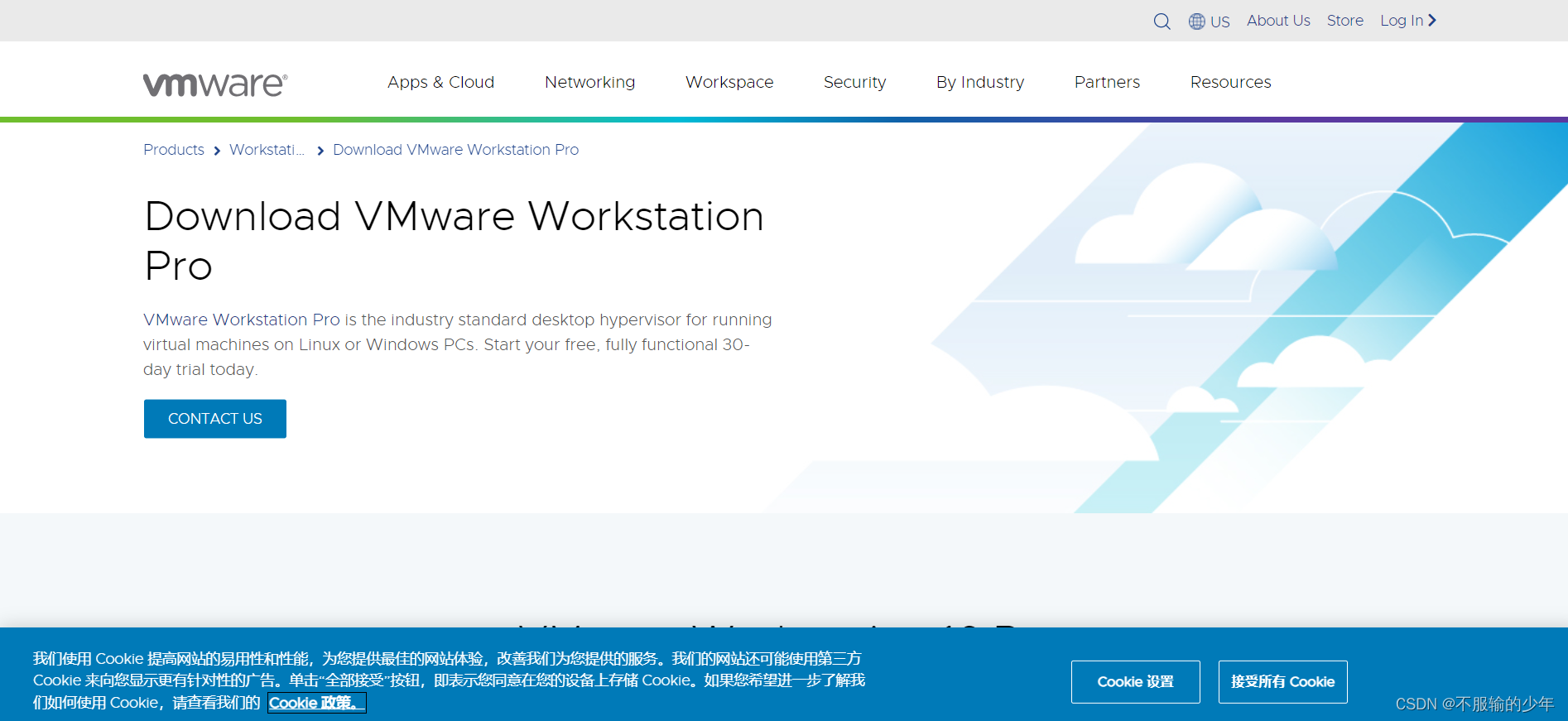
Task: Open the Apps & Cloud menu
Action: click(440, 82)
